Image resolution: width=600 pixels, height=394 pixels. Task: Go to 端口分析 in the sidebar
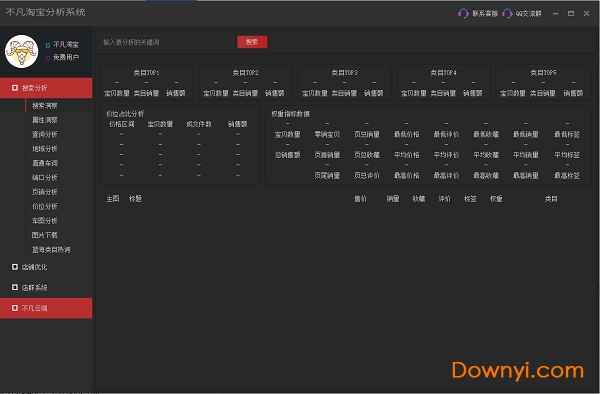(45, 177)
